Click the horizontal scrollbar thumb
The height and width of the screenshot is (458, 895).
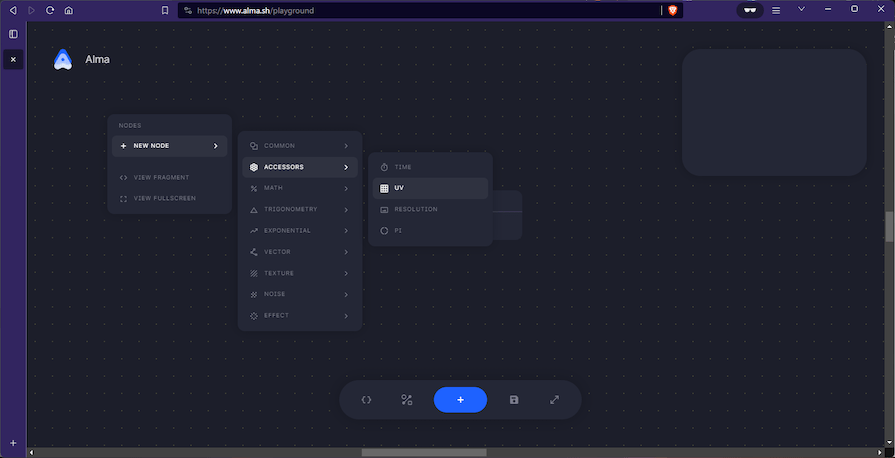pyautogui.click(x=423, y=452)
